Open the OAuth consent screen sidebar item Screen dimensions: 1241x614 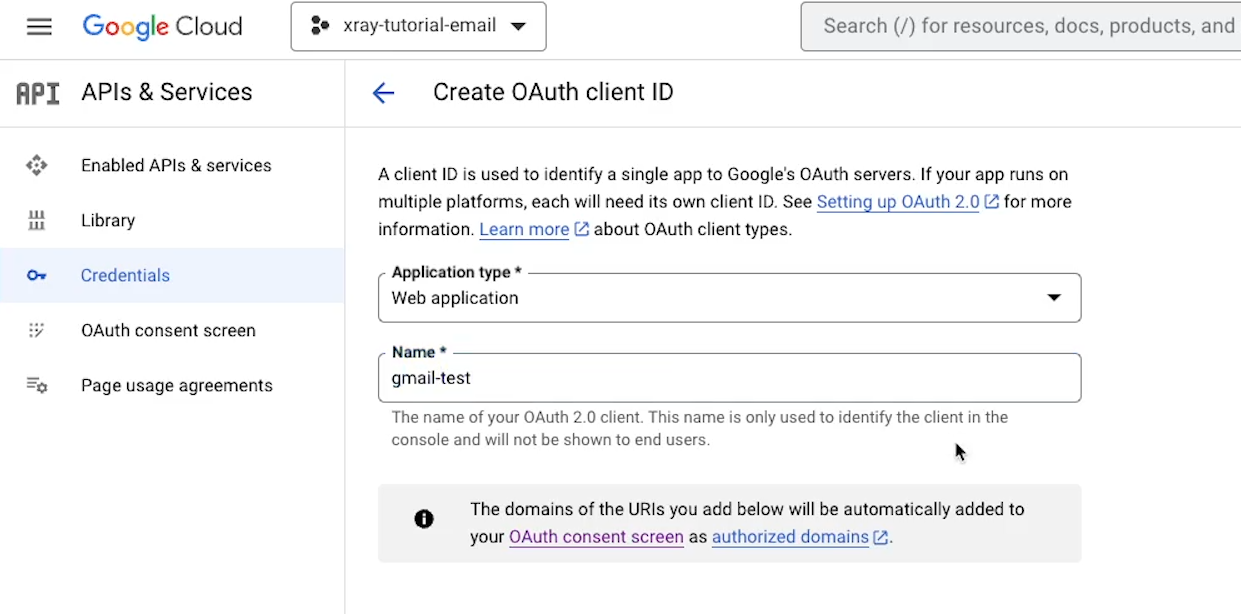coord(168,331)
